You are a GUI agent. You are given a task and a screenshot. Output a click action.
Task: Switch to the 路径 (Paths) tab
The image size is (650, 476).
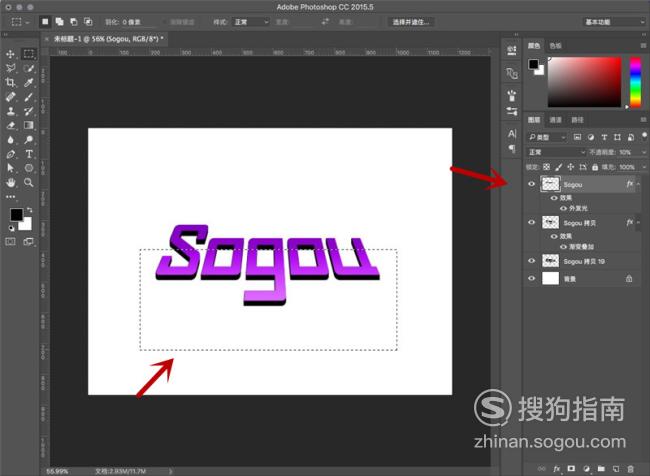(x=577, y=120)
